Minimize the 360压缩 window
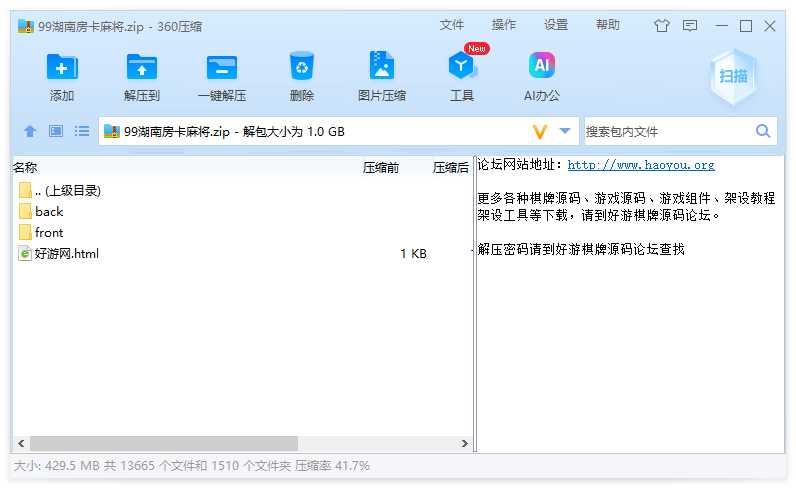 721,25
